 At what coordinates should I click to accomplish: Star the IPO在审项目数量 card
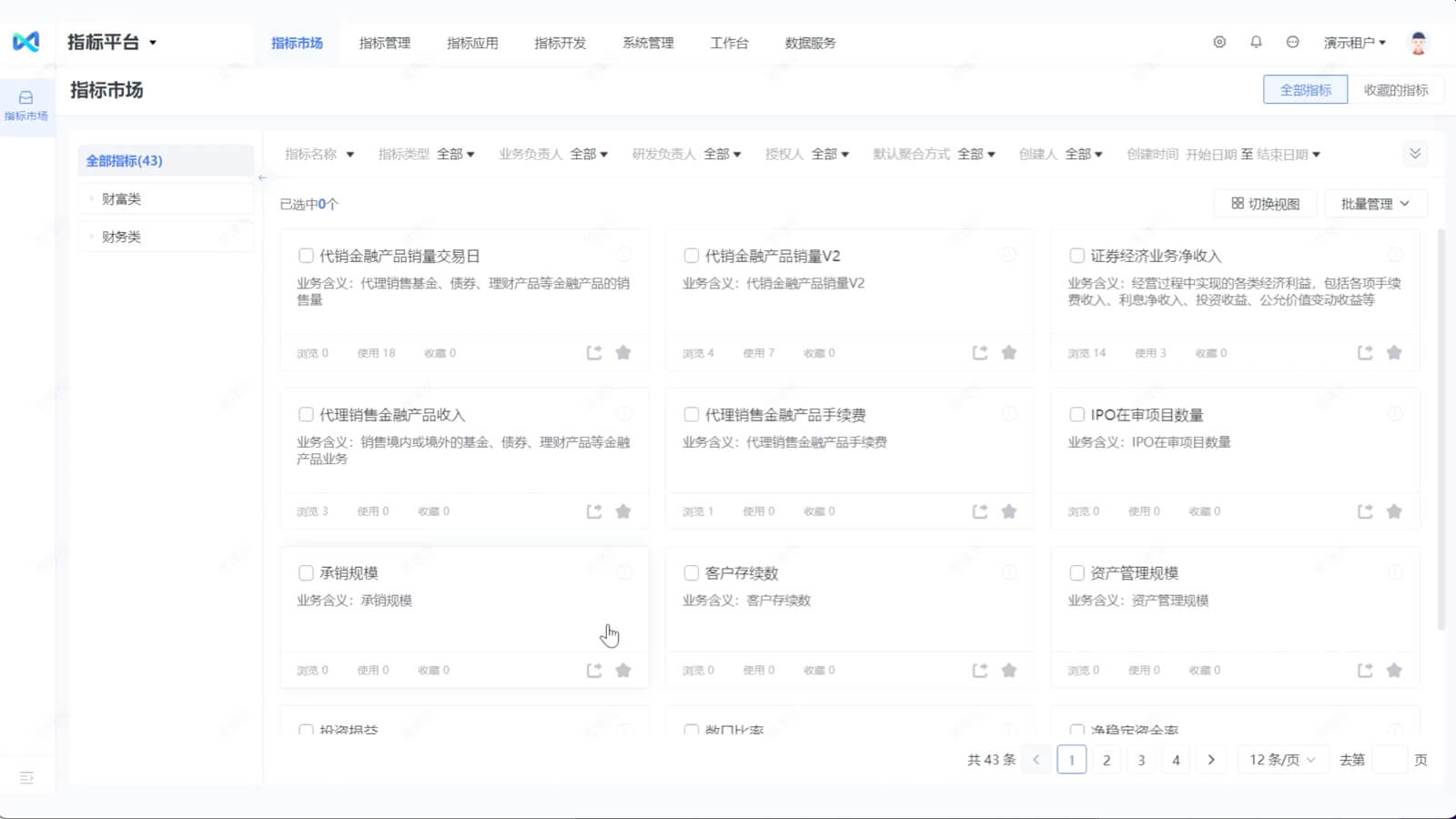click(x=1394, y=511)
